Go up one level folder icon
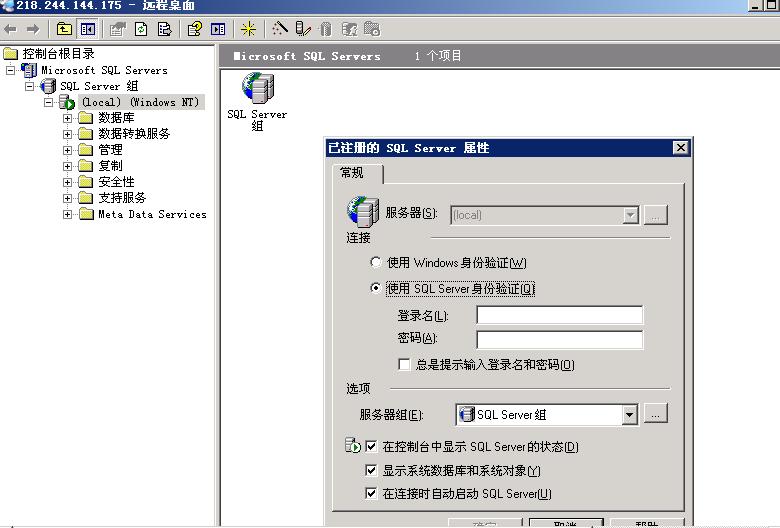Image resolution: width=780 pixels, height=528 pixels. 64,29
